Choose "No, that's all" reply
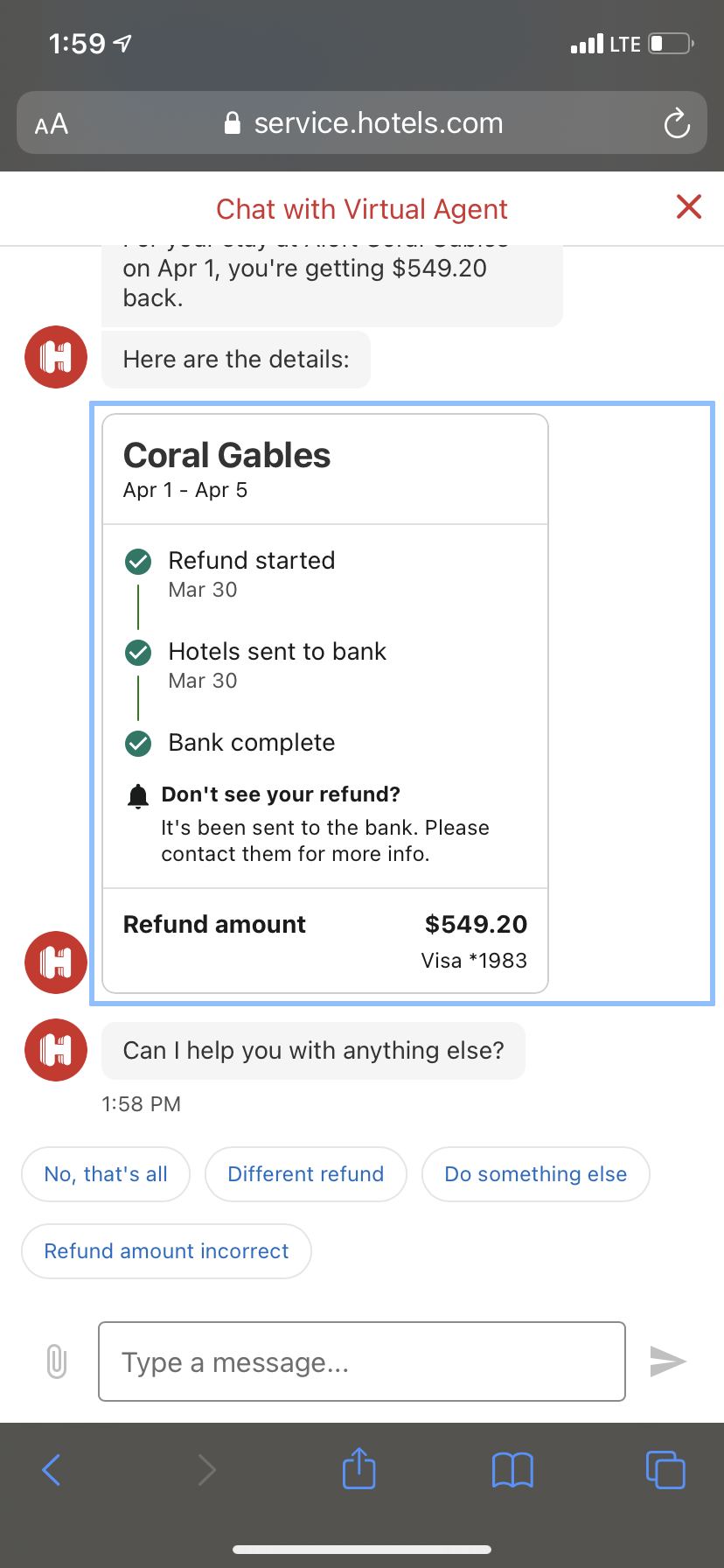724x1568 pixels. [106, 1174]
